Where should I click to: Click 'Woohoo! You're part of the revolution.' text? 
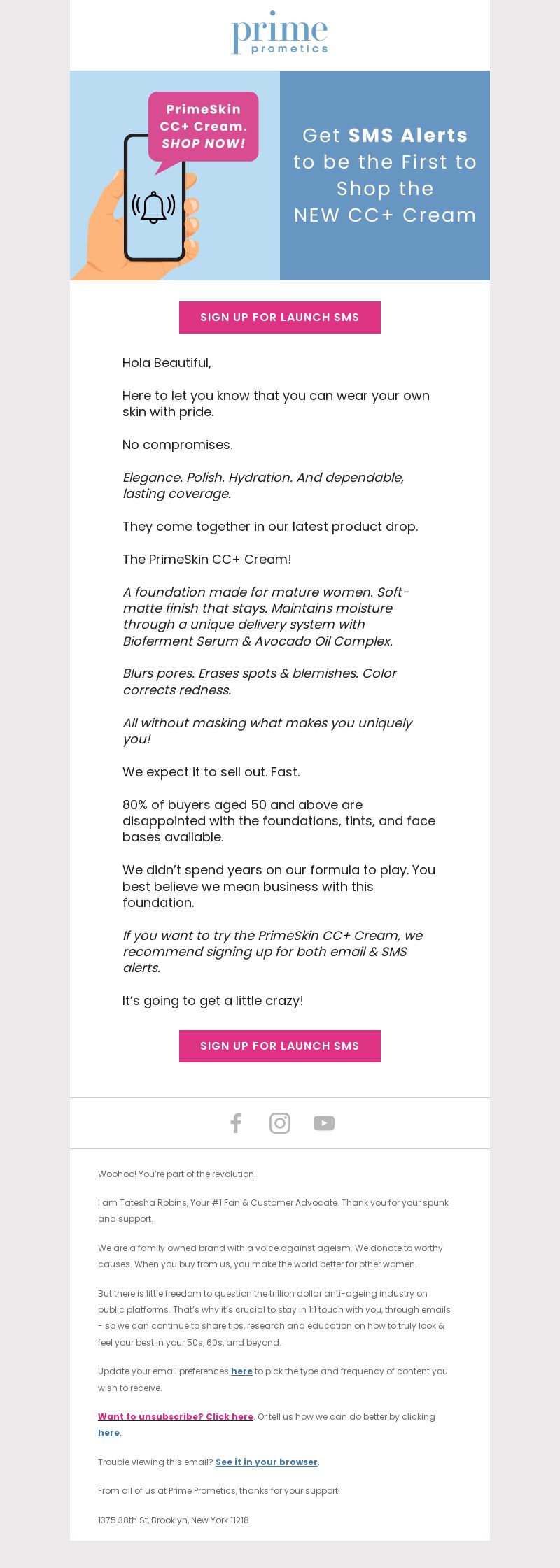(x=177, y=1174)
